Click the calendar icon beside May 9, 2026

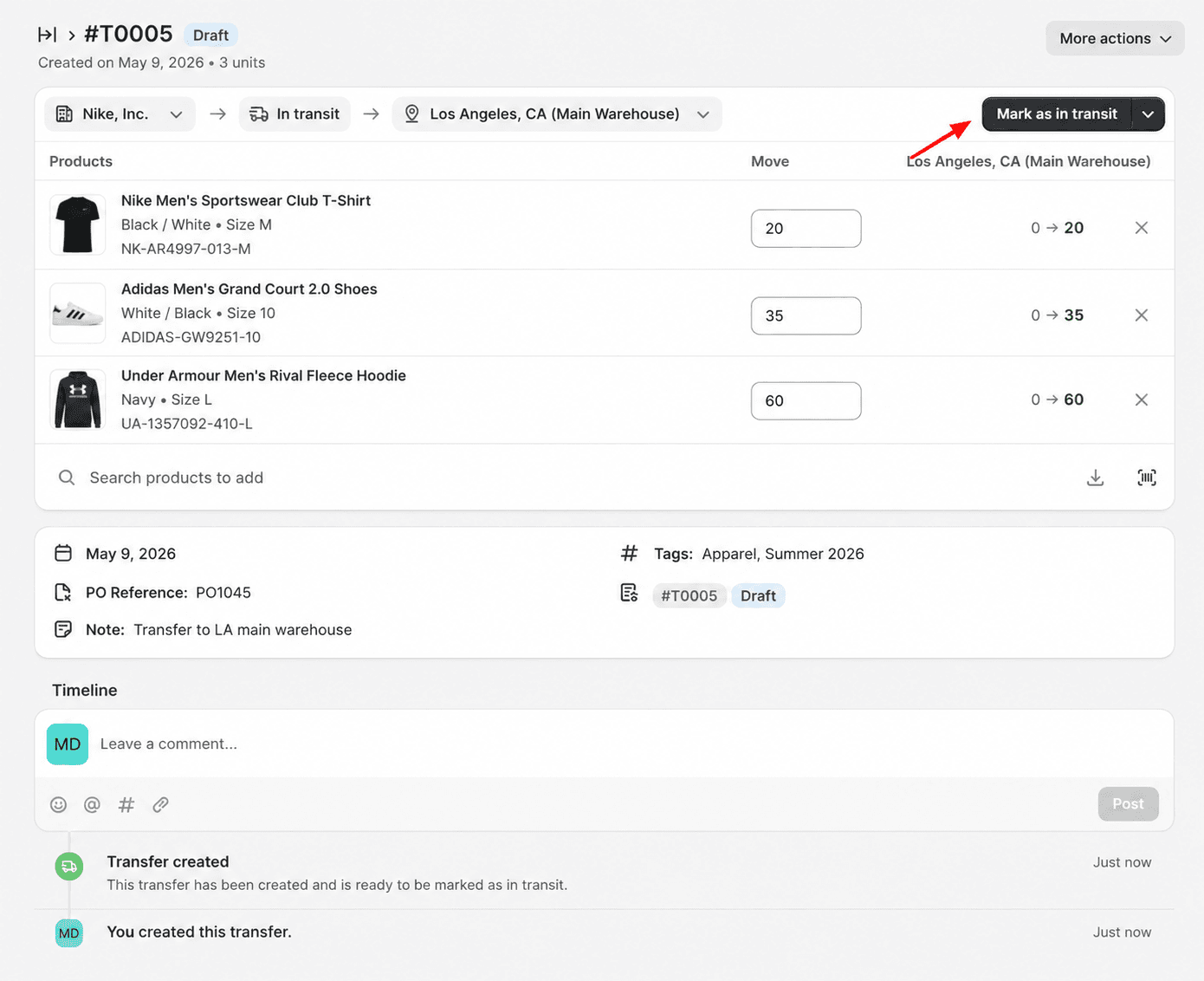(63, 553)
